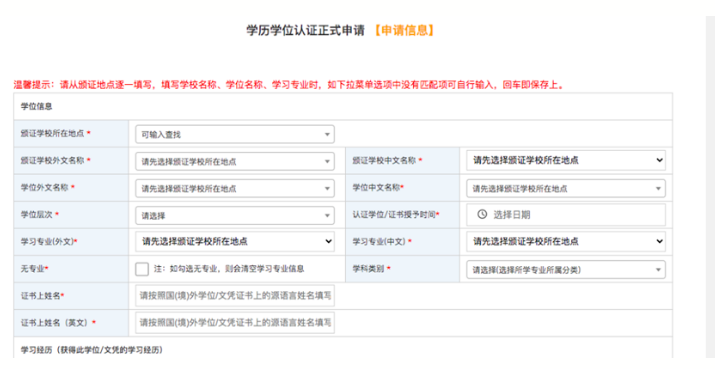Expand 学位层次 请选择 dropdown
The image size is (715, 369).
point(235,216)
